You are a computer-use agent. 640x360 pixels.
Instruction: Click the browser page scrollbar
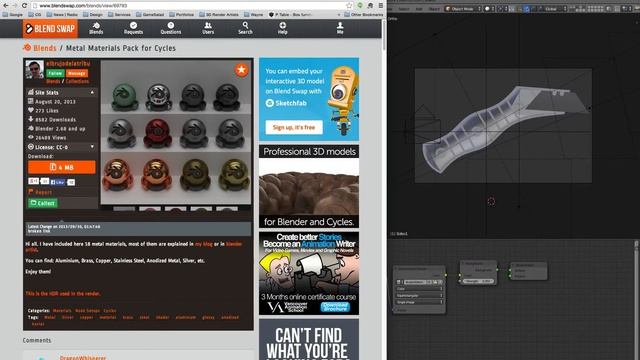[x=384, y=35]
